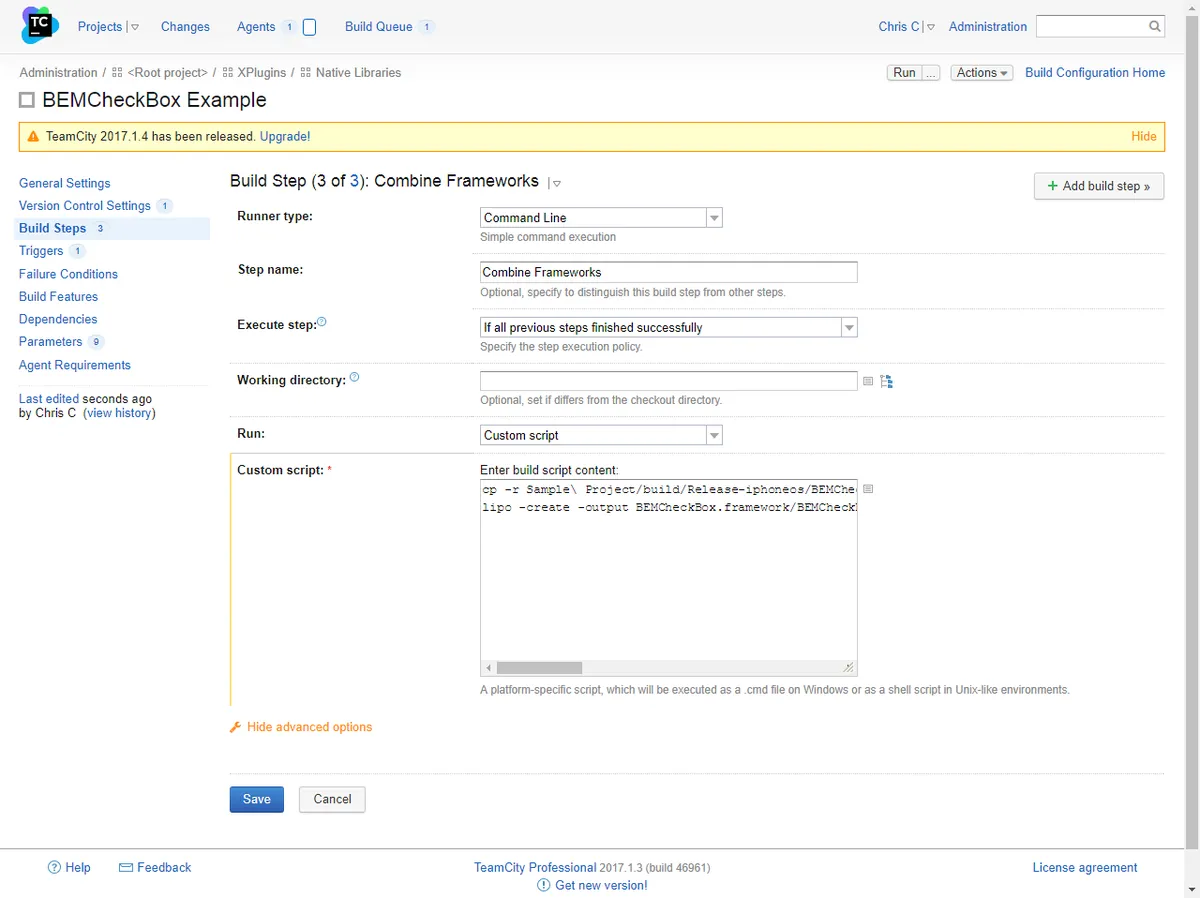This screenshot has height=898, width=1200.
Task: Click the parameter list icon beside Working directory field
Action: click(868, 381)
